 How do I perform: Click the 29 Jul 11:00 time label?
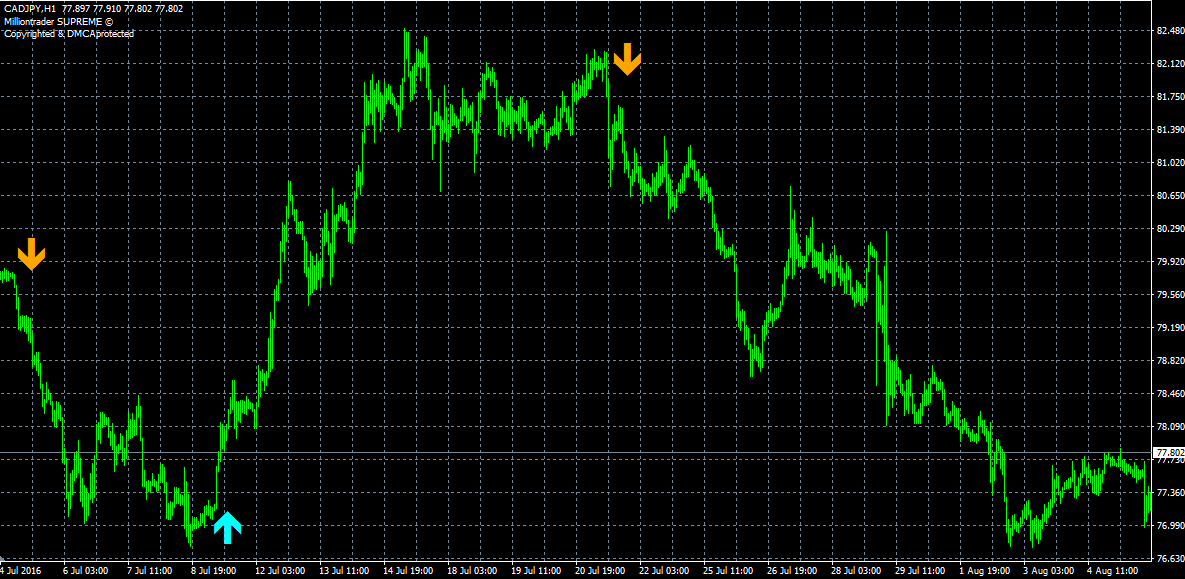click(x=920, y=571)
